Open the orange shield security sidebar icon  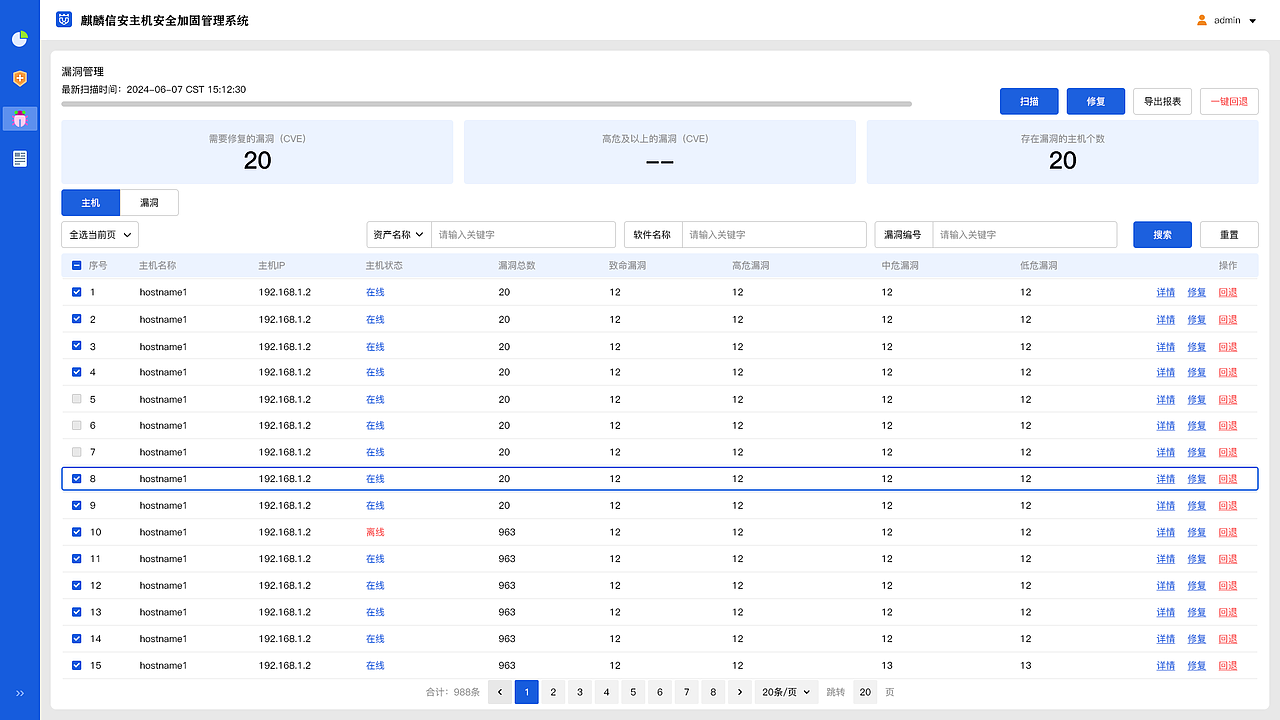pos(20,78)
